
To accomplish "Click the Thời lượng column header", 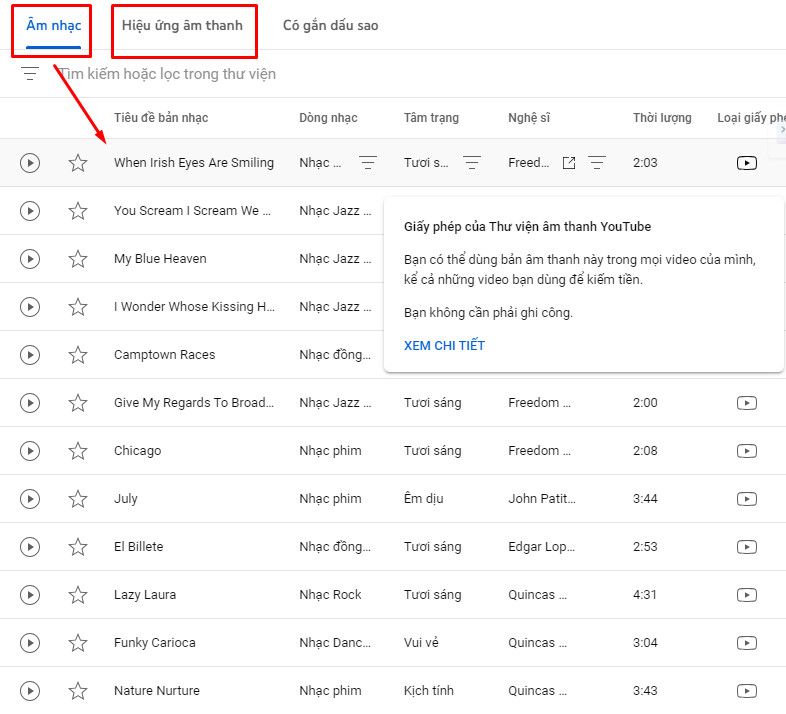I will (661, 118).
